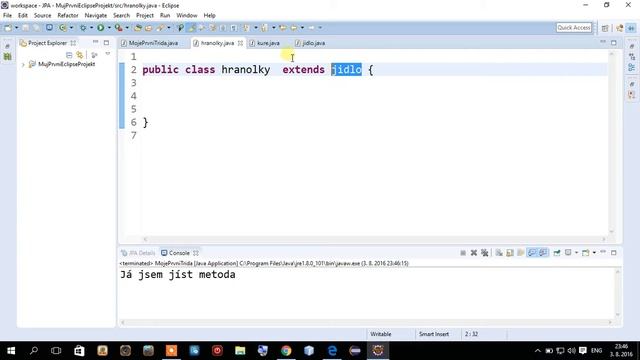Open the New file dropdown arrow
The width and height of the screenshot is (640, 360).
tap(16, 28)
